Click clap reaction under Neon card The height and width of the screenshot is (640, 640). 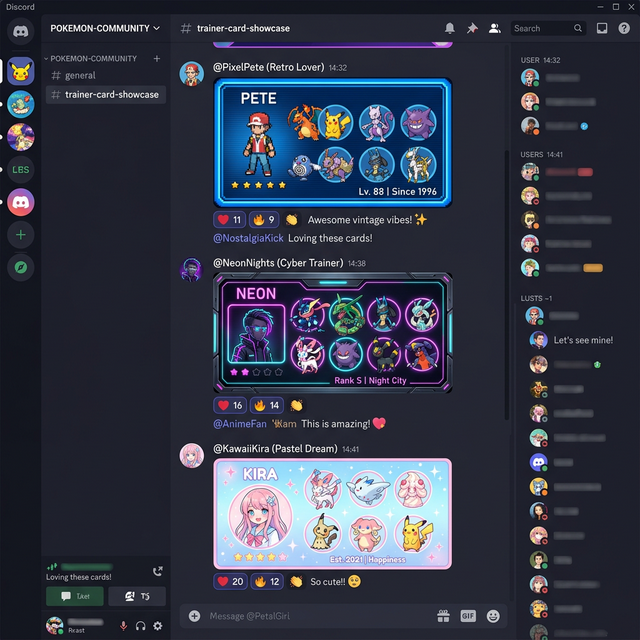pos(296,405)
